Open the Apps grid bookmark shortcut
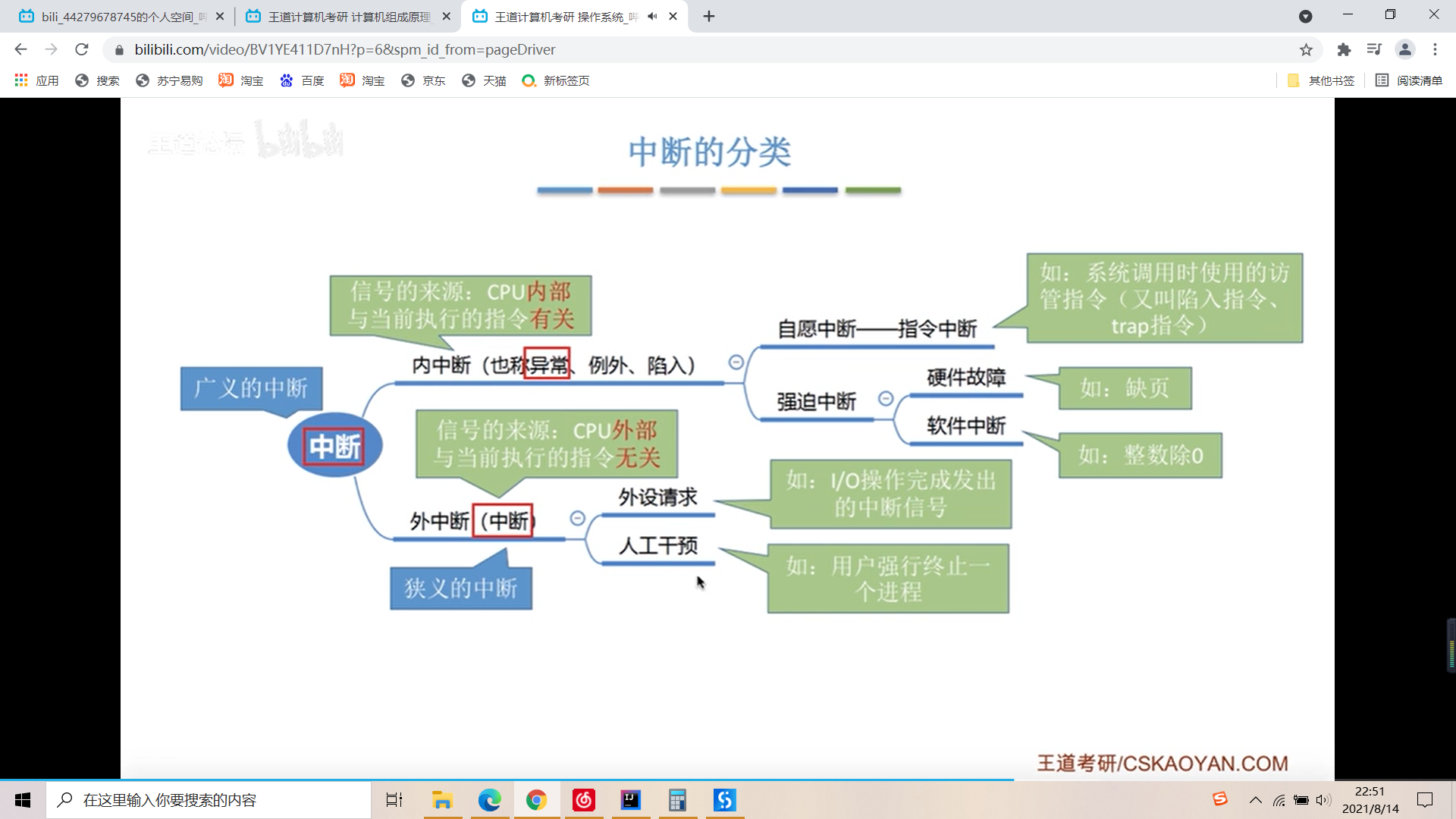This screenshot has width=1456, height=819. pos(36,80)
